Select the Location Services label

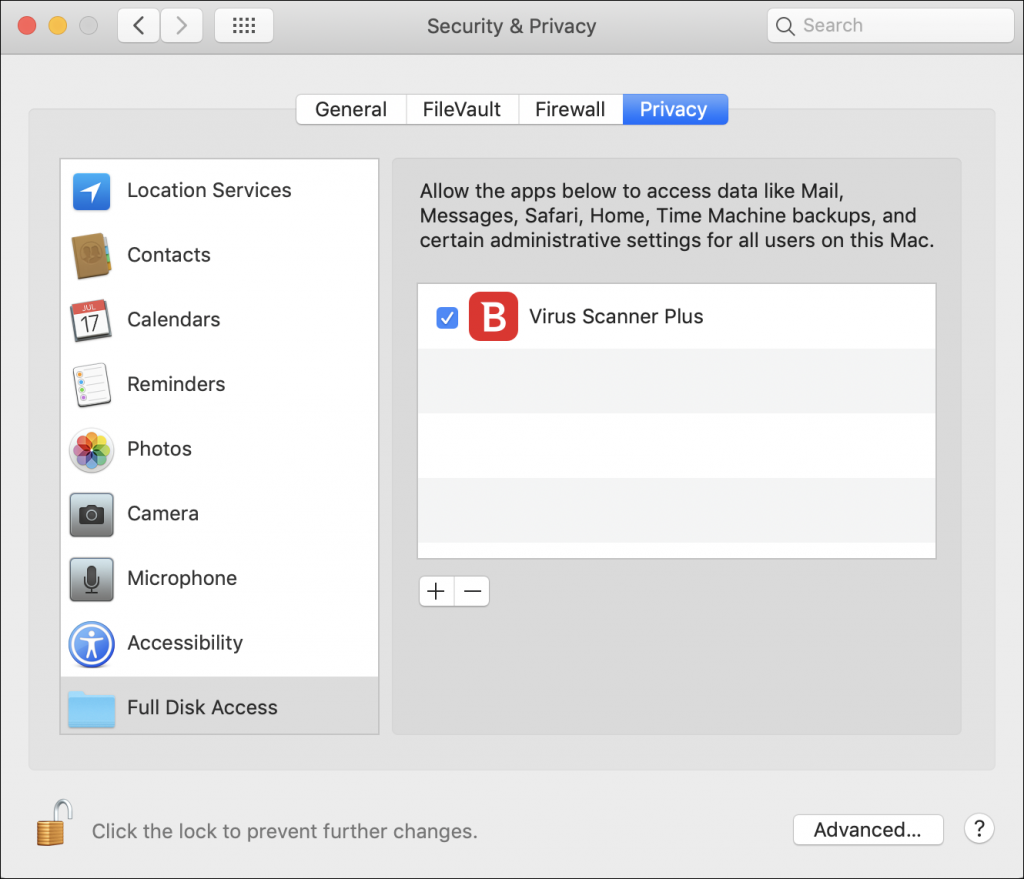[x=209, y=190]
